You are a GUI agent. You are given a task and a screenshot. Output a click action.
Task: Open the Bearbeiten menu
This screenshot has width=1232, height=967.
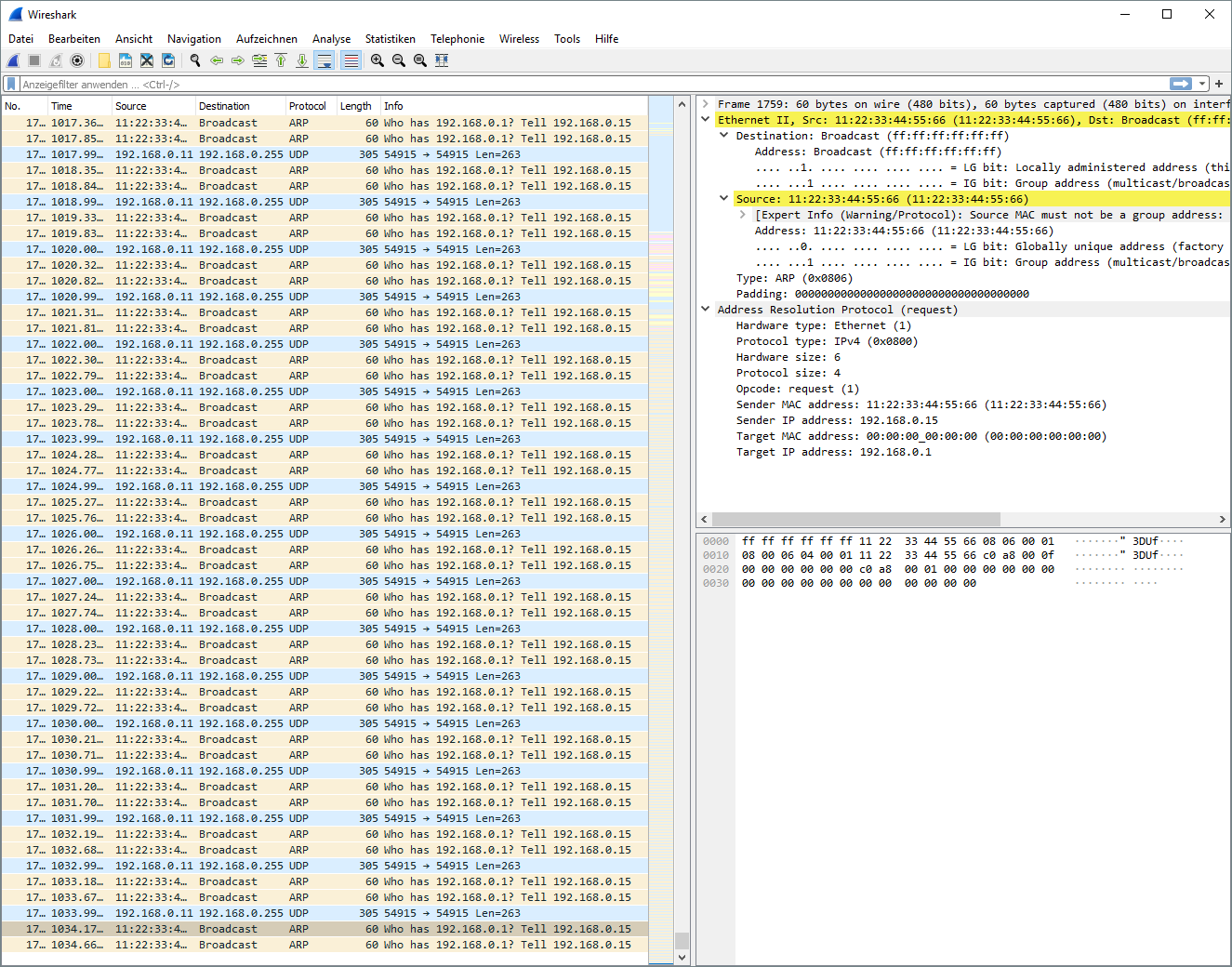coord(74,39)
